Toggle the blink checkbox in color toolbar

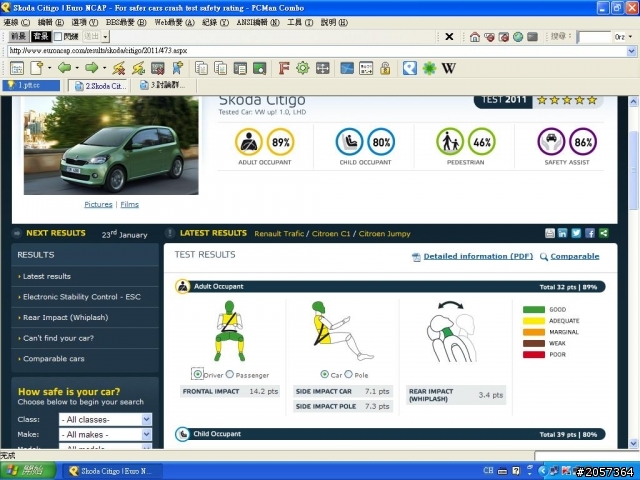[58, 37]
